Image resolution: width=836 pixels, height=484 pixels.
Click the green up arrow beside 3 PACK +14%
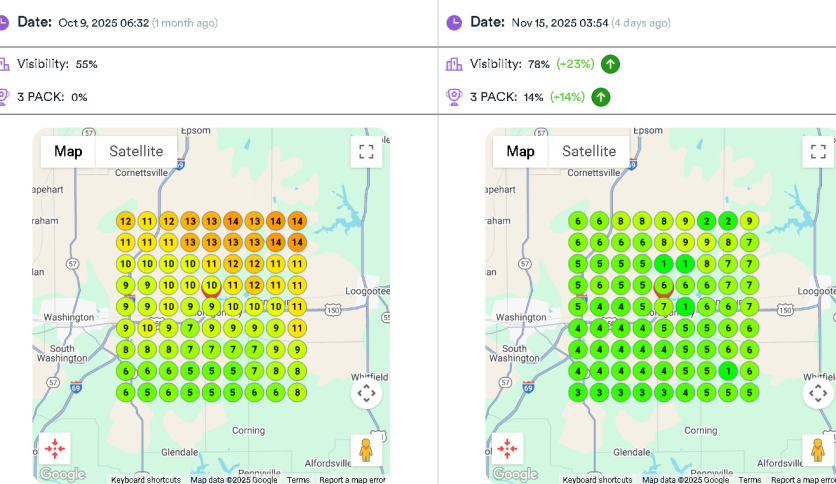(600, 97)
